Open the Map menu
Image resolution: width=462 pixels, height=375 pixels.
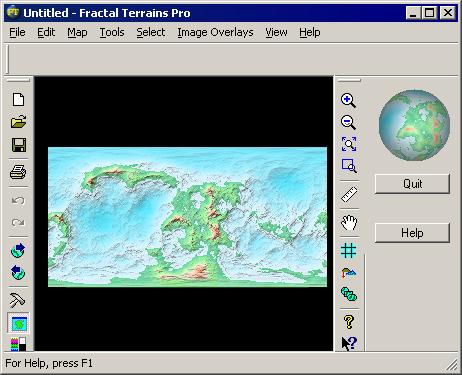(x=77, y=32)
